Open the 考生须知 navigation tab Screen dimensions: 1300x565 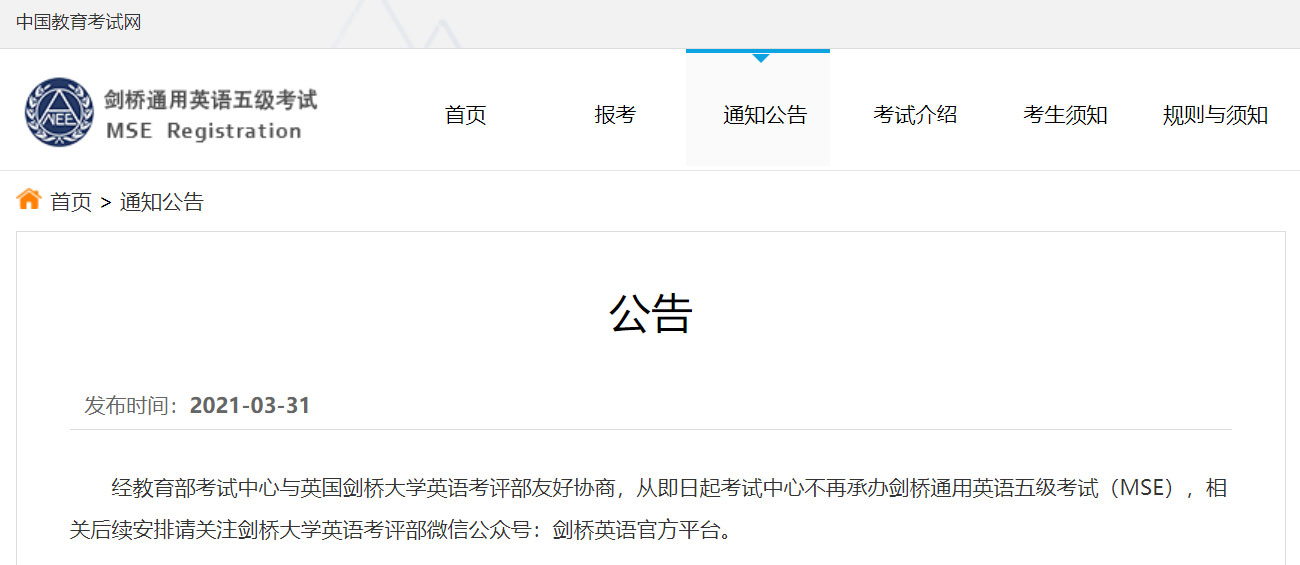click(1065, 115)
